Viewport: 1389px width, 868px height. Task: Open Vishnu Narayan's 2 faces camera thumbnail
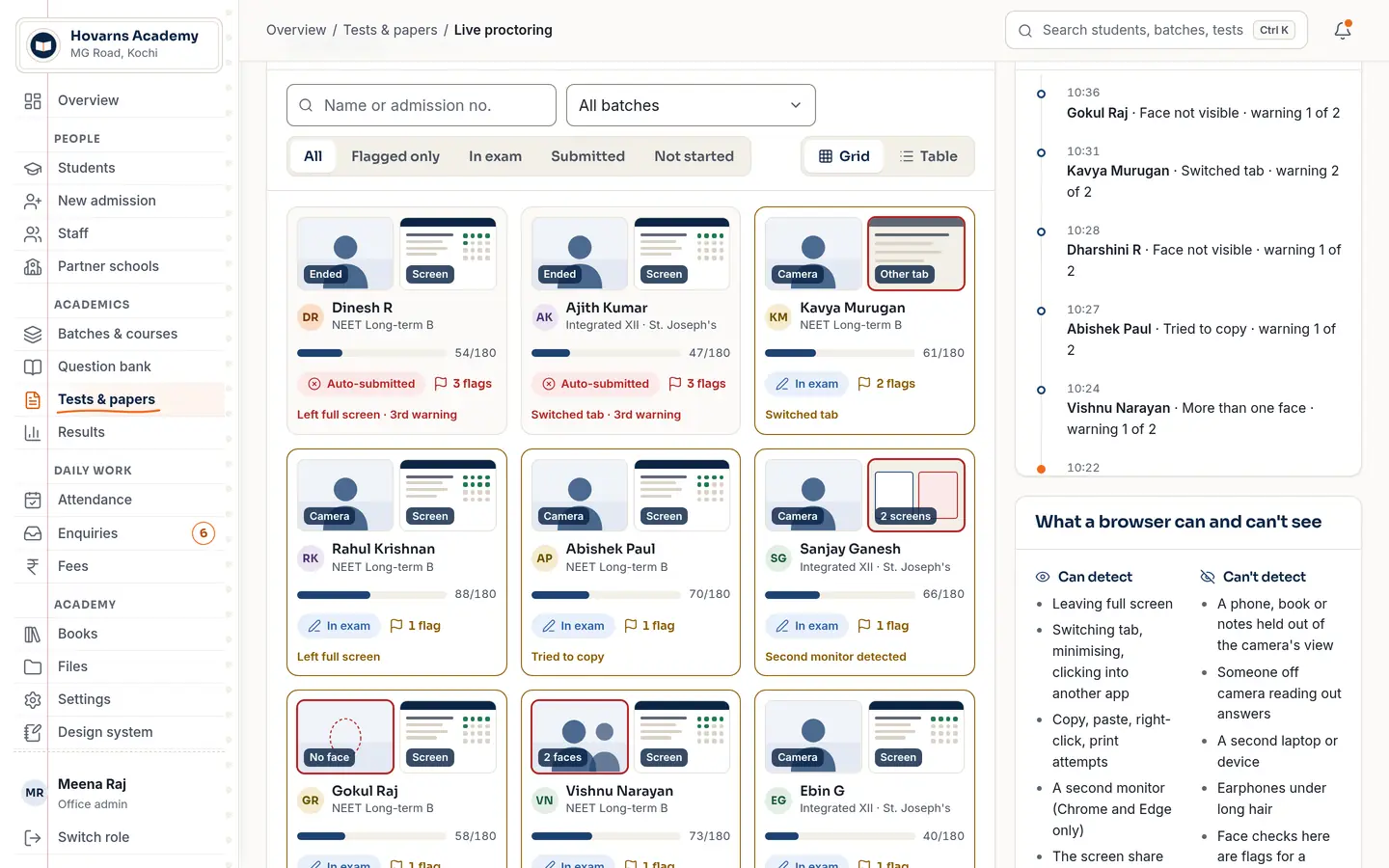coord(580,737)
